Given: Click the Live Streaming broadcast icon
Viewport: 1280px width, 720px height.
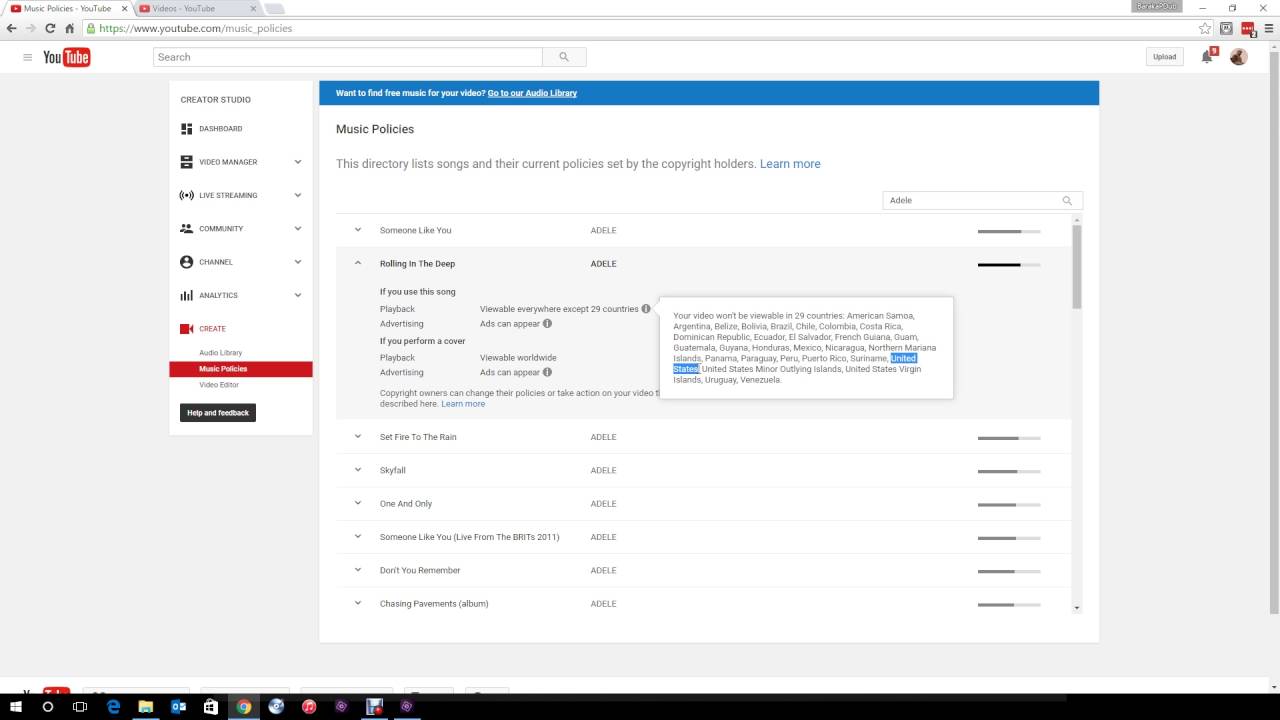Looking at the screenshot, I should [x=186, y=195].
